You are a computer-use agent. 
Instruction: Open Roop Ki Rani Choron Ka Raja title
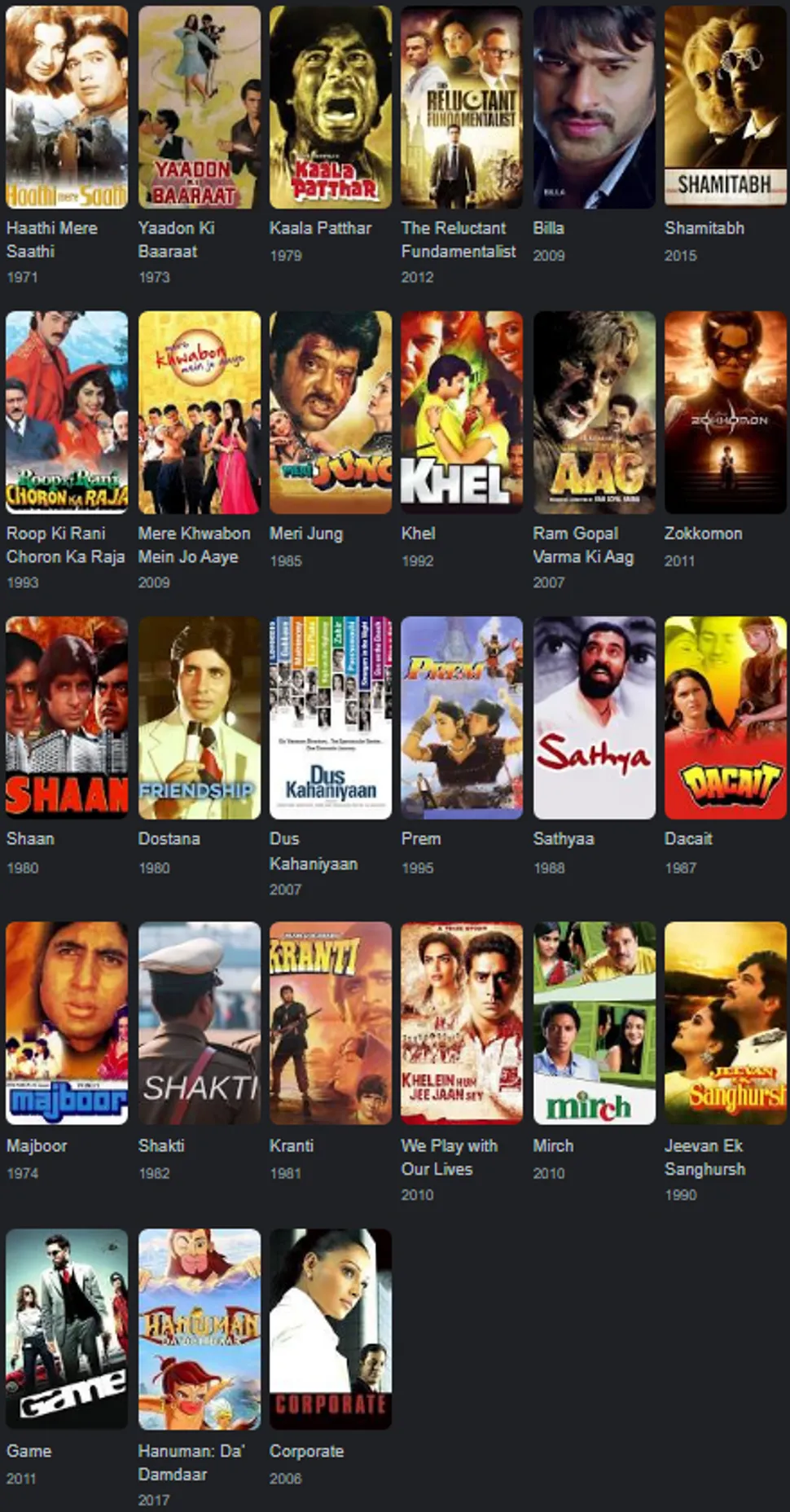point(66,545)
